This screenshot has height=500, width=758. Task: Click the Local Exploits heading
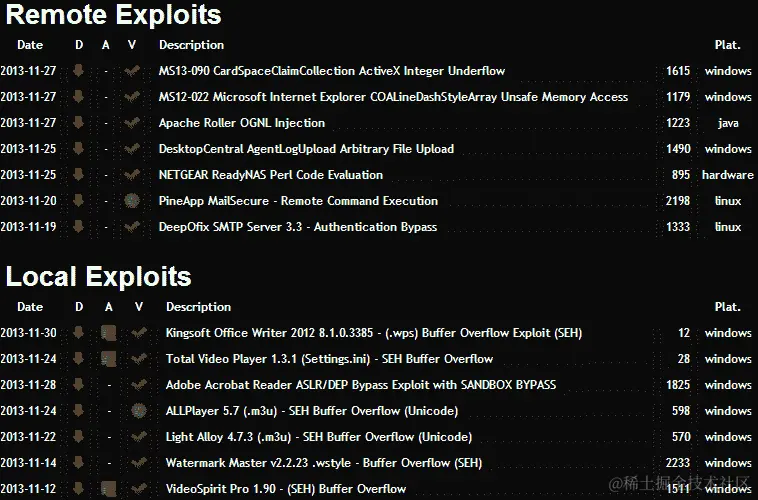tap(99, 277)
